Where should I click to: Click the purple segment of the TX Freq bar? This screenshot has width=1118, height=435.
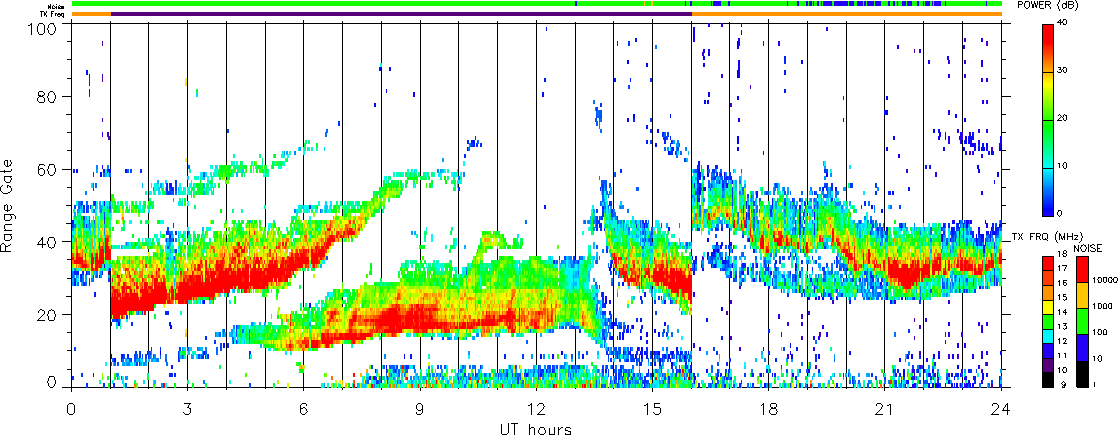click(x=401, y=14)
